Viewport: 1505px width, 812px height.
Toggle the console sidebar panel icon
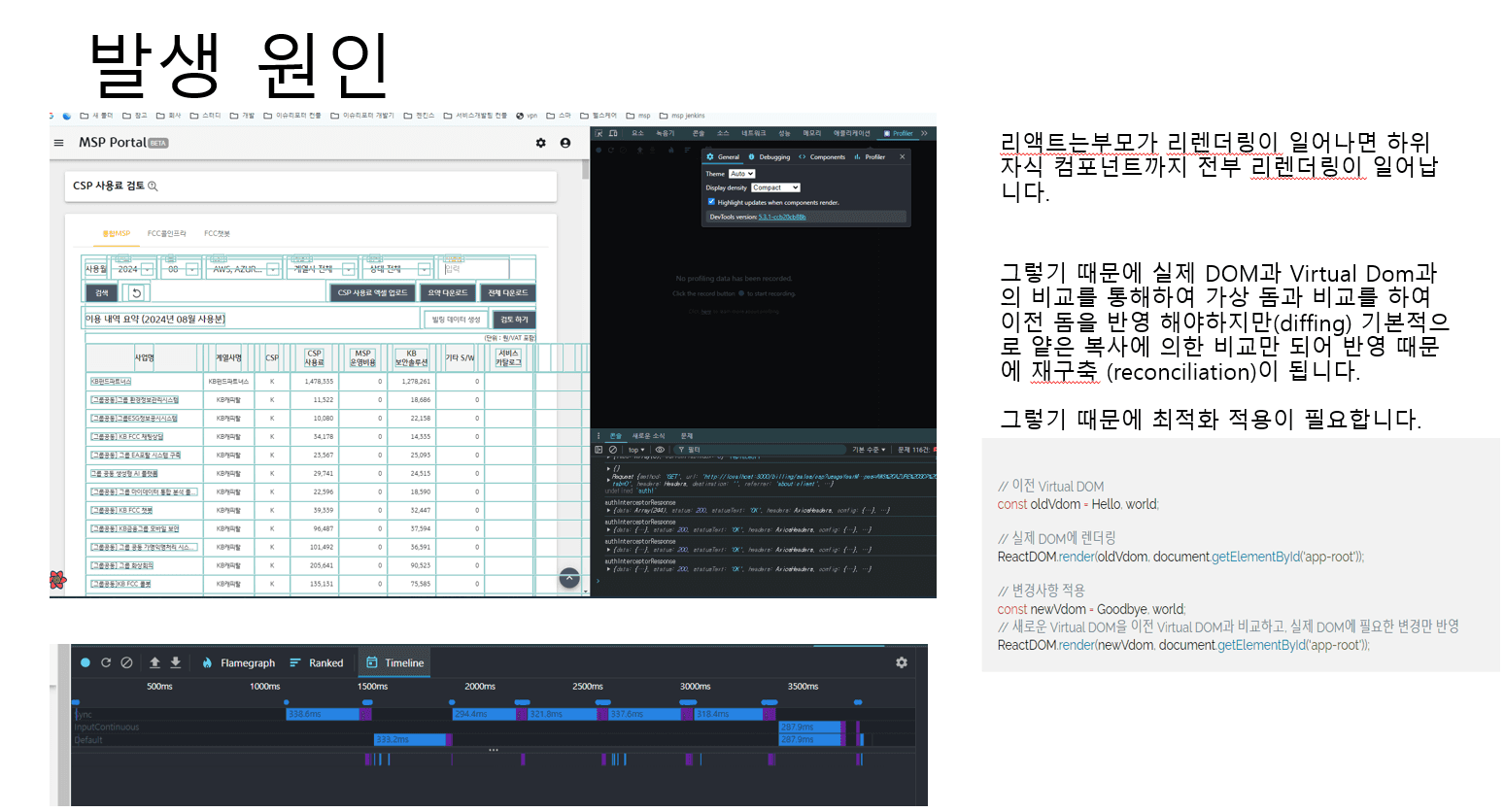coord(599,450)
